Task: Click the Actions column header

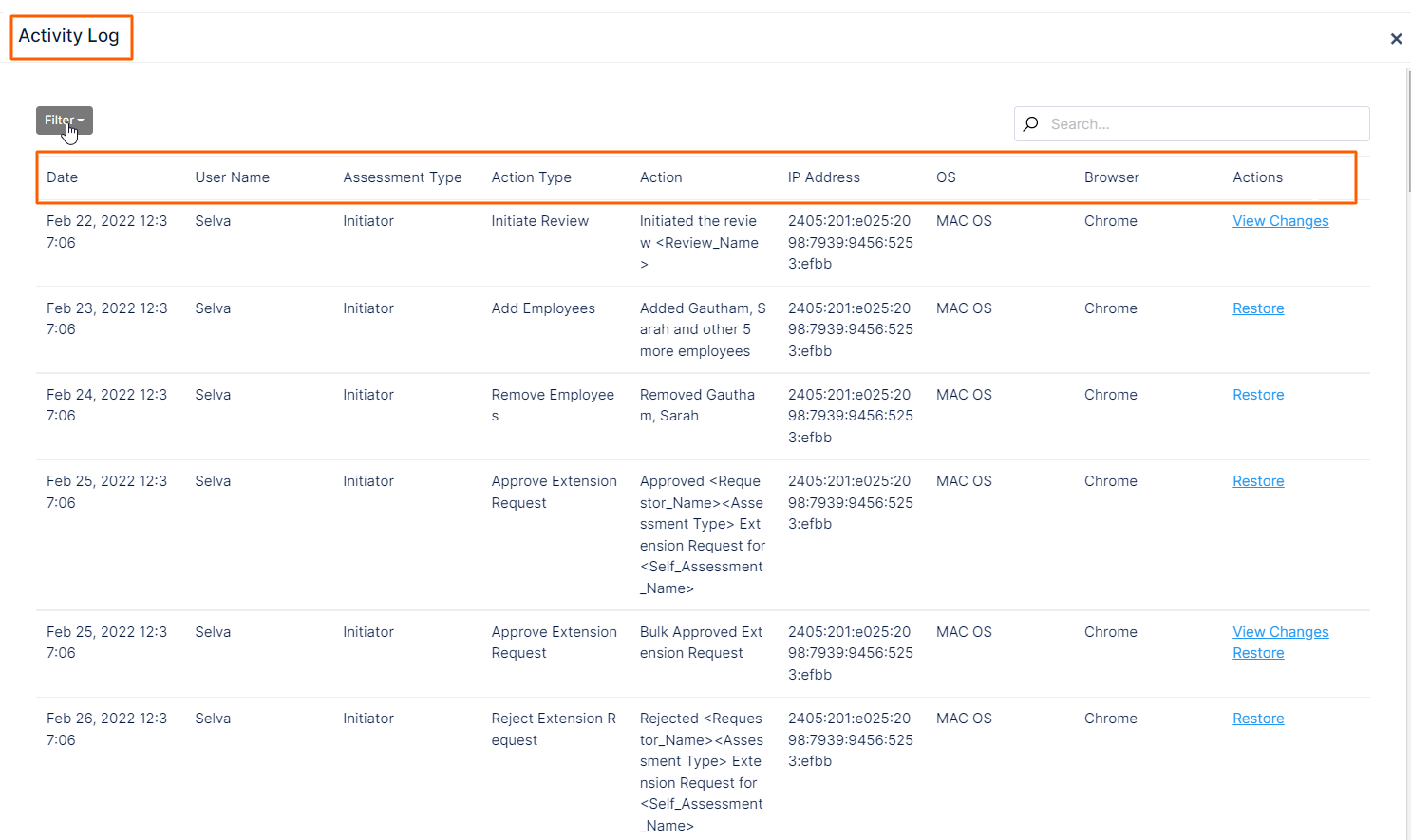Action: (1257, 177)
